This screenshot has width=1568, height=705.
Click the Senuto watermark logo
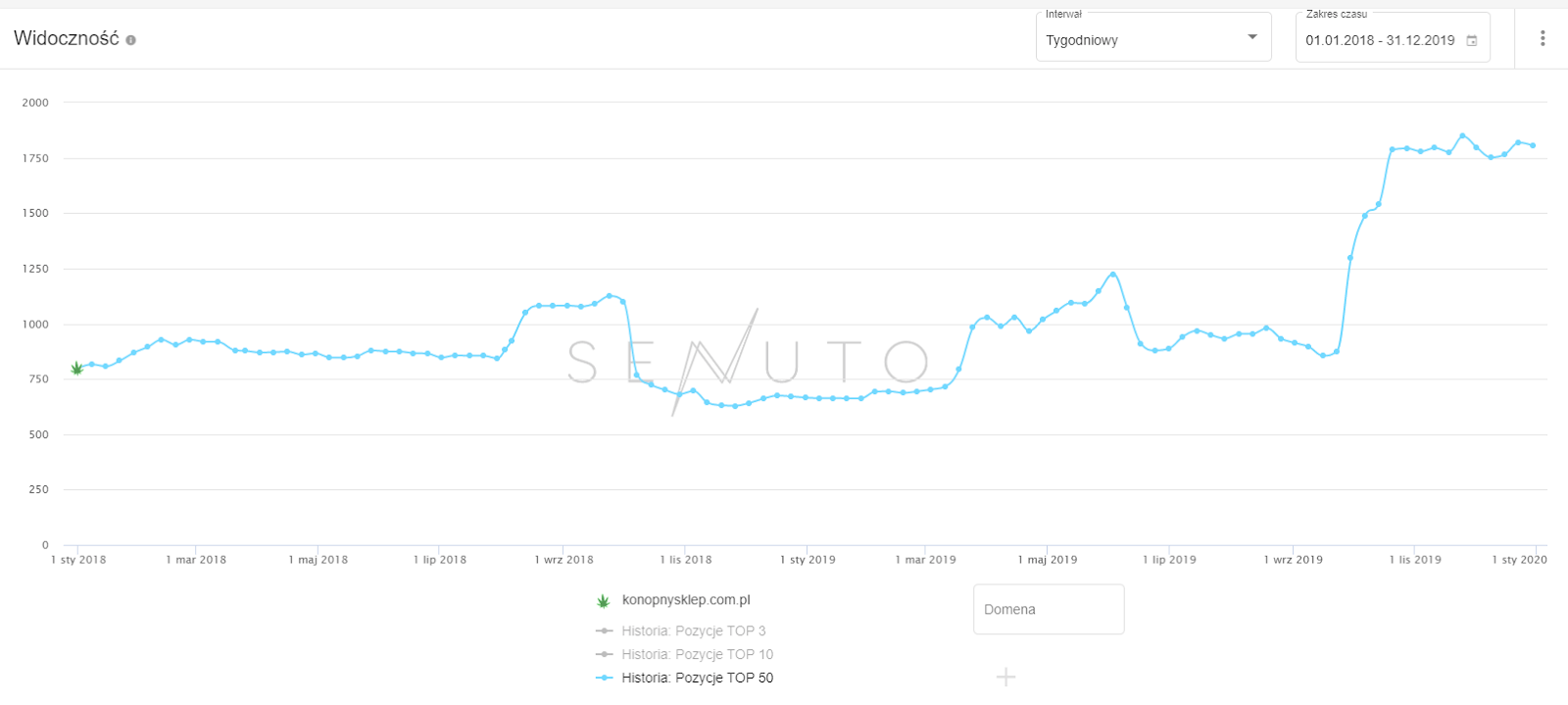click(748, 362)
